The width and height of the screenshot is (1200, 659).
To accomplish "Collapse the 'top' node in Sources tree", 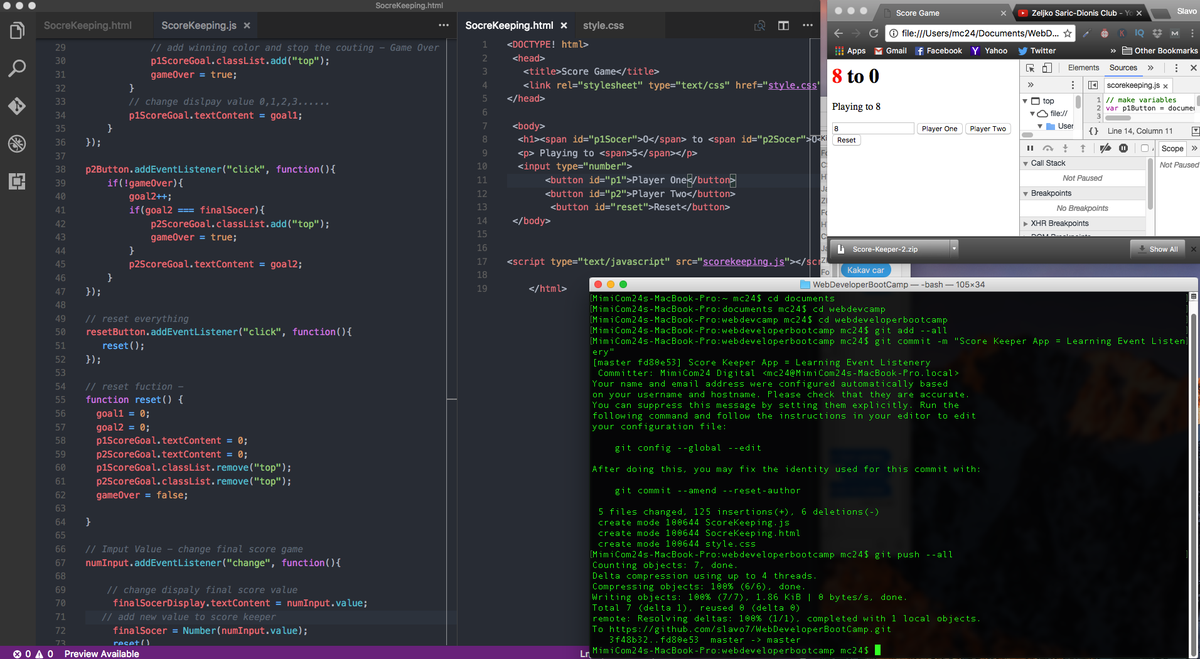I will coord(1025,101).
